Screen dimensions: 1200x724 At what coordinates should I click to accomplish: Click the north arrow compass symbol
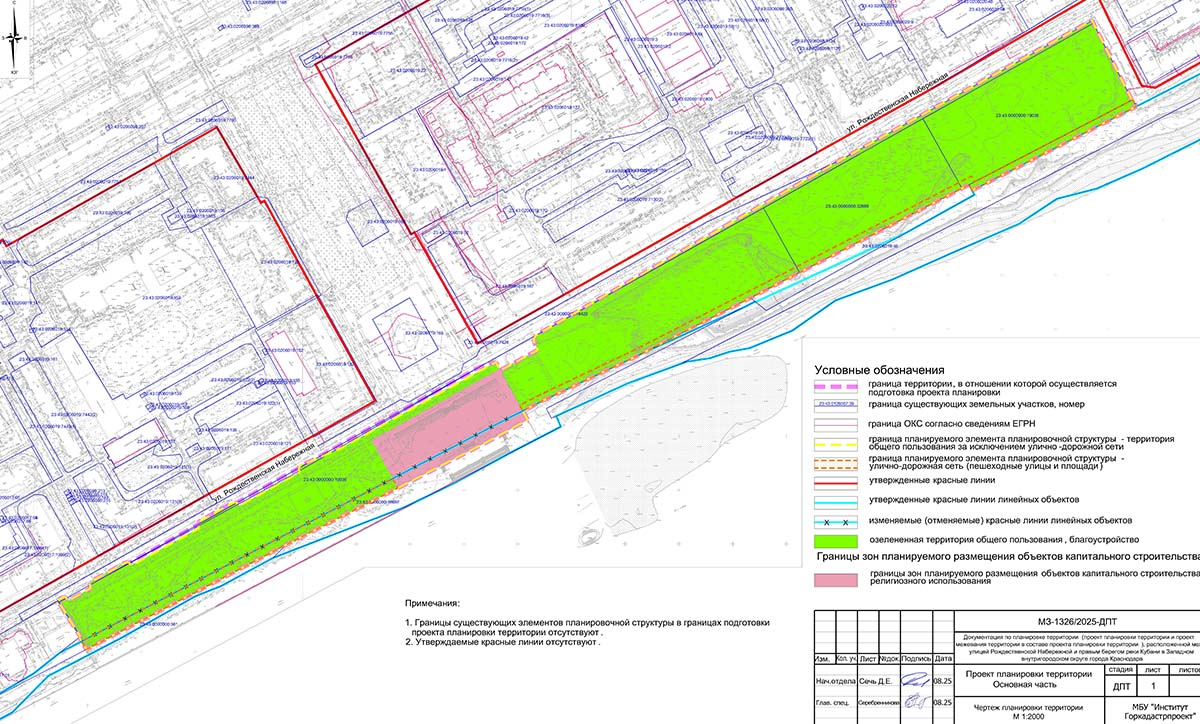click(x=14, y=41)
